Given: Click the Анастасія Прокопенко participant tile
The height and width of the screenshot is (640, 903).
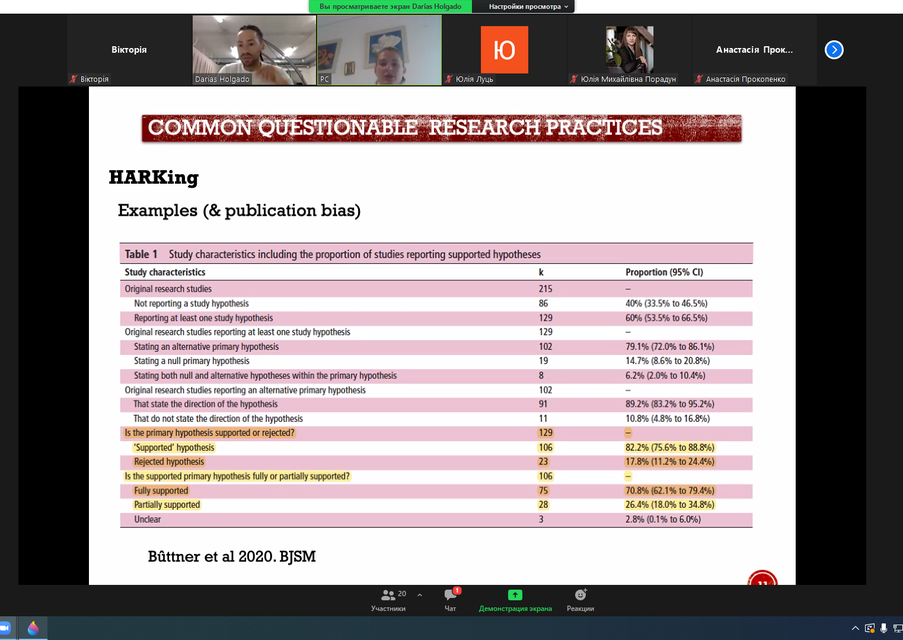Looking at the screenshot, I should tap(754, 49).
